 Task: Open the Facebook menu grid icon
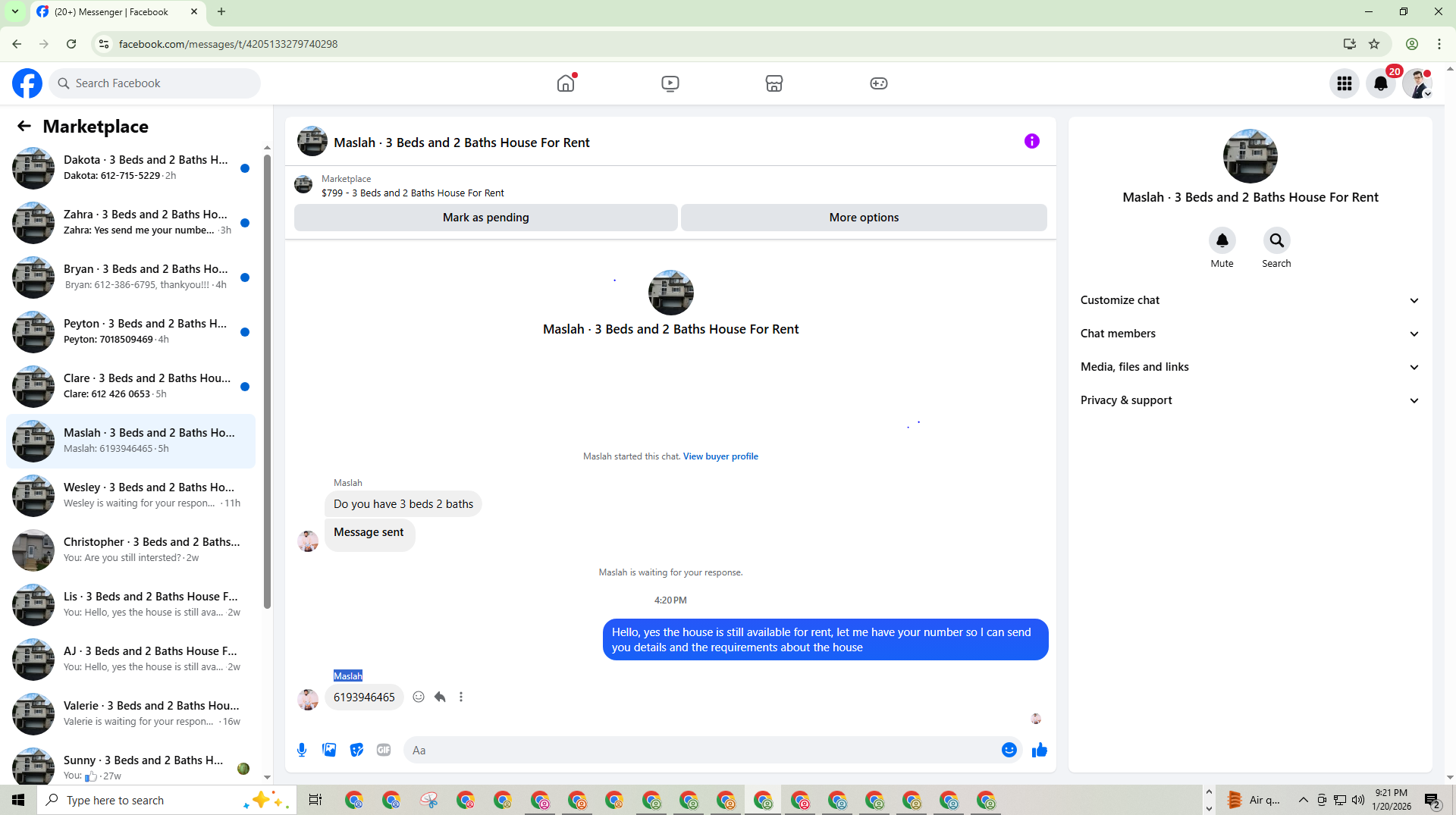[x=1345, y=83]
